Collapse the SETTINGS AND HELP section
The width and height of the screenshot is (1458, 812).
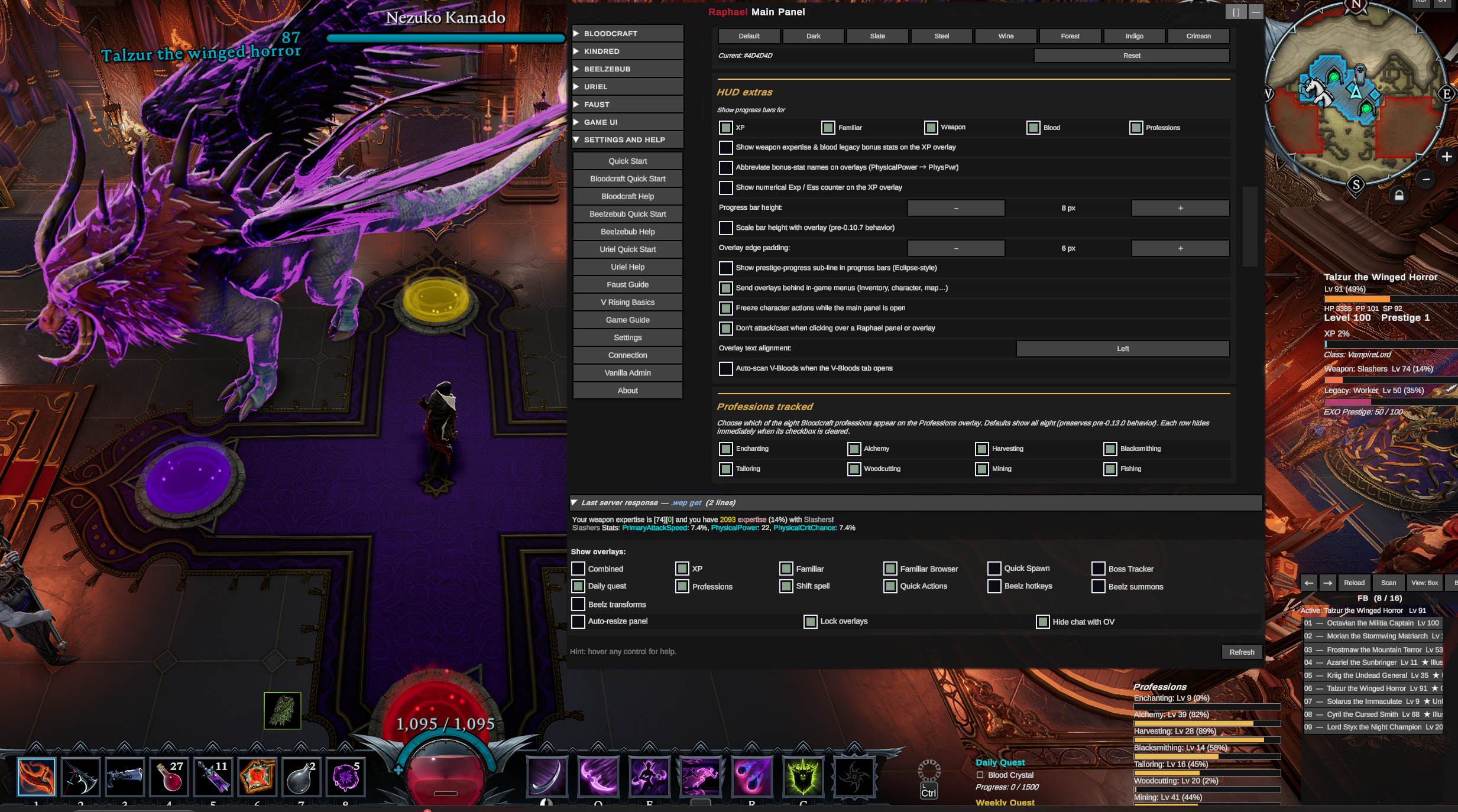pyautogui.click(x=628, y=140)
